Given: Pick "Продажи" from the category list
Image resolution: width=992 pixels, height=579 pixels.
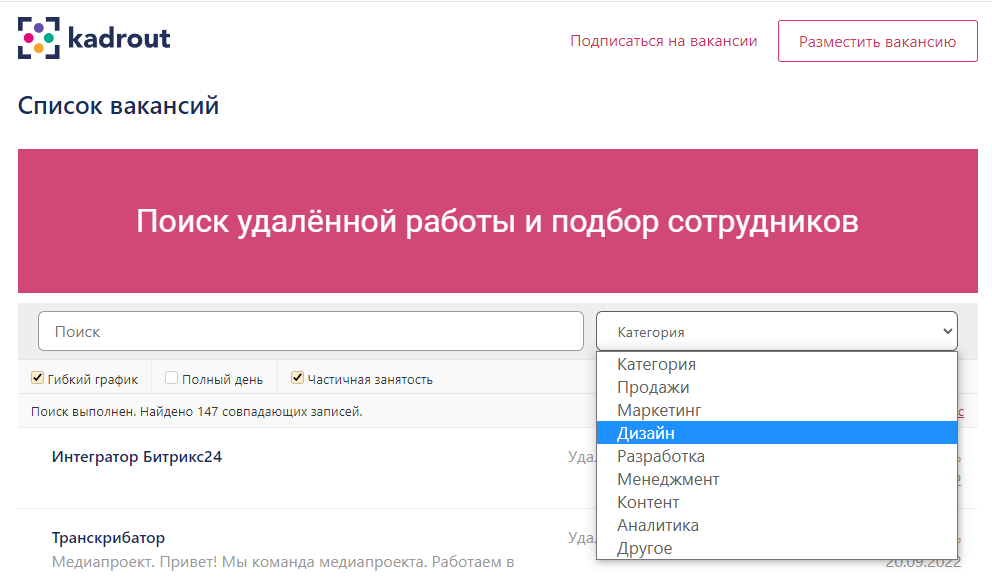Looking at the screenshot, I should [651, 387].
